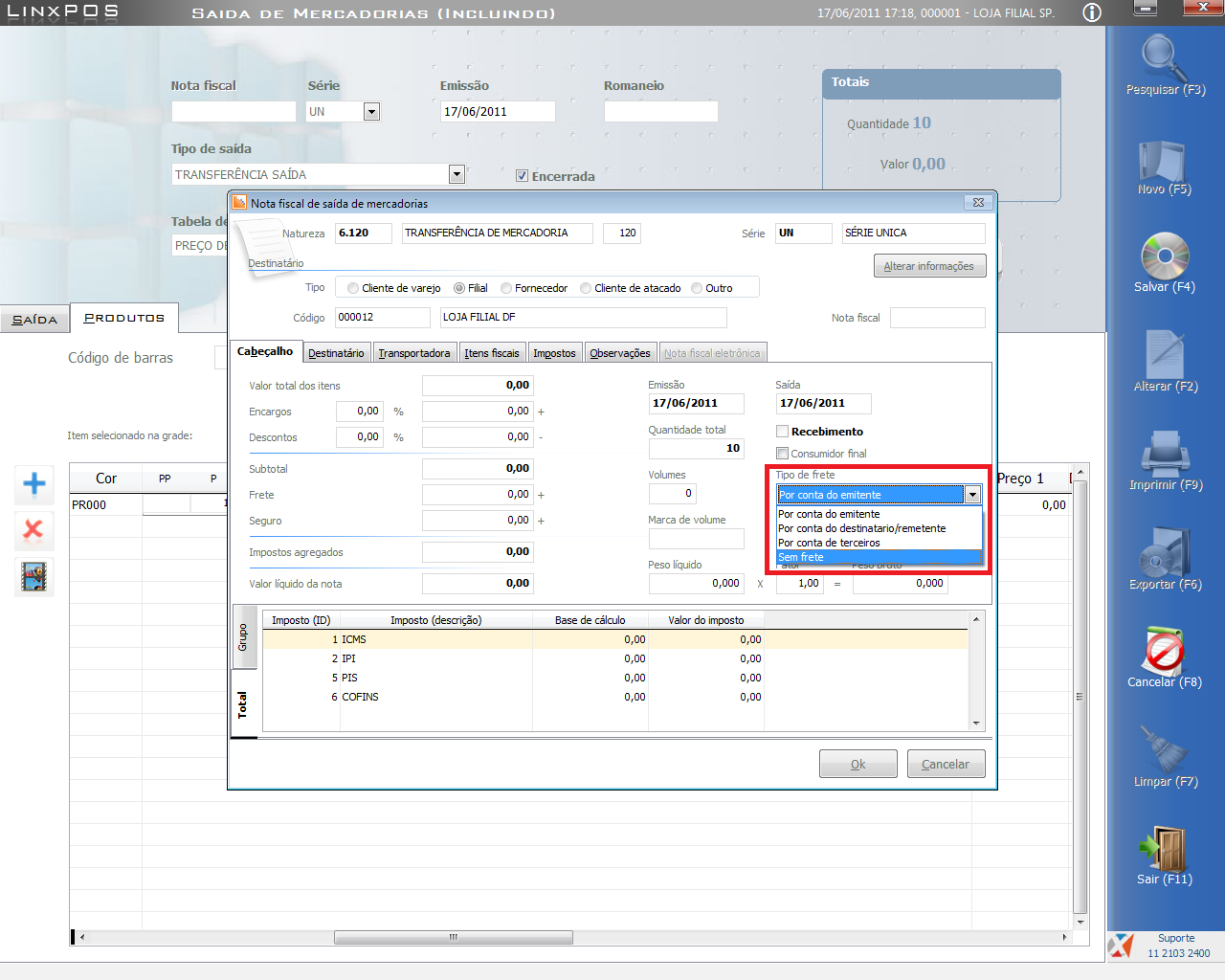
Task: Open the Impostos tab
Action: coord(554,353)
